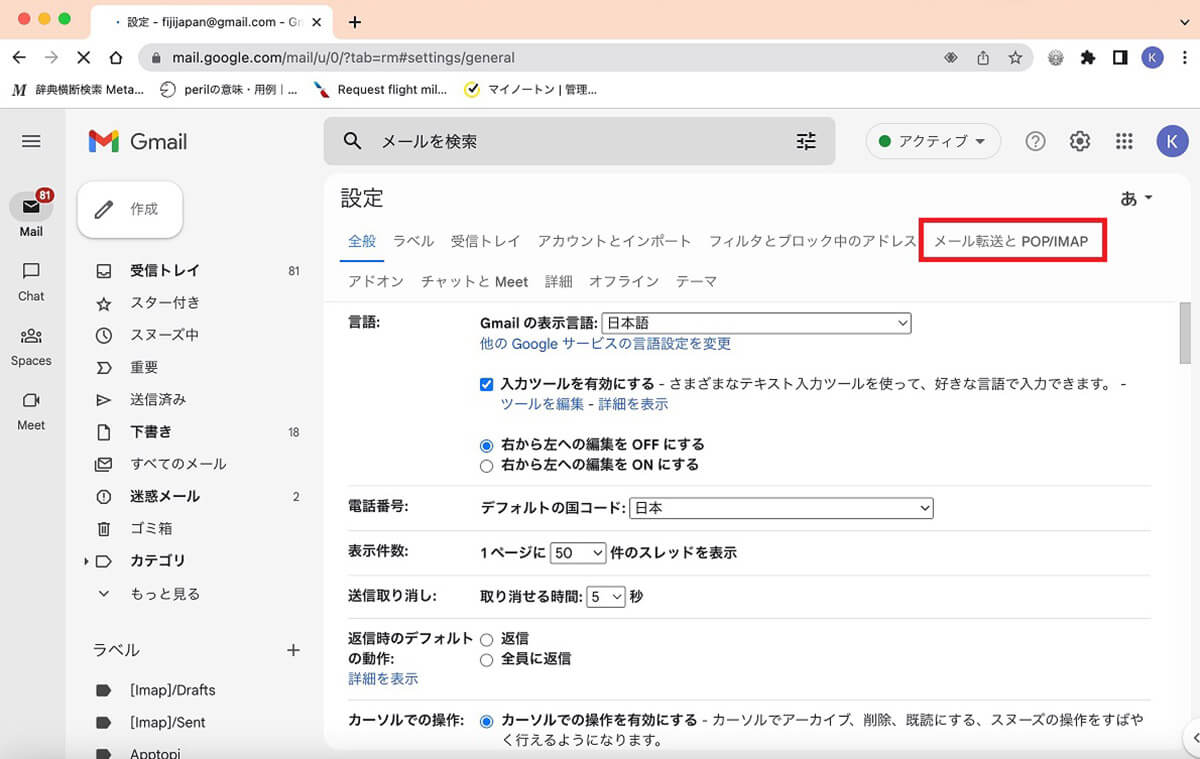Show search options filter icon
The height and width of the screenshot is (759, 1200).
pos(806,141)
